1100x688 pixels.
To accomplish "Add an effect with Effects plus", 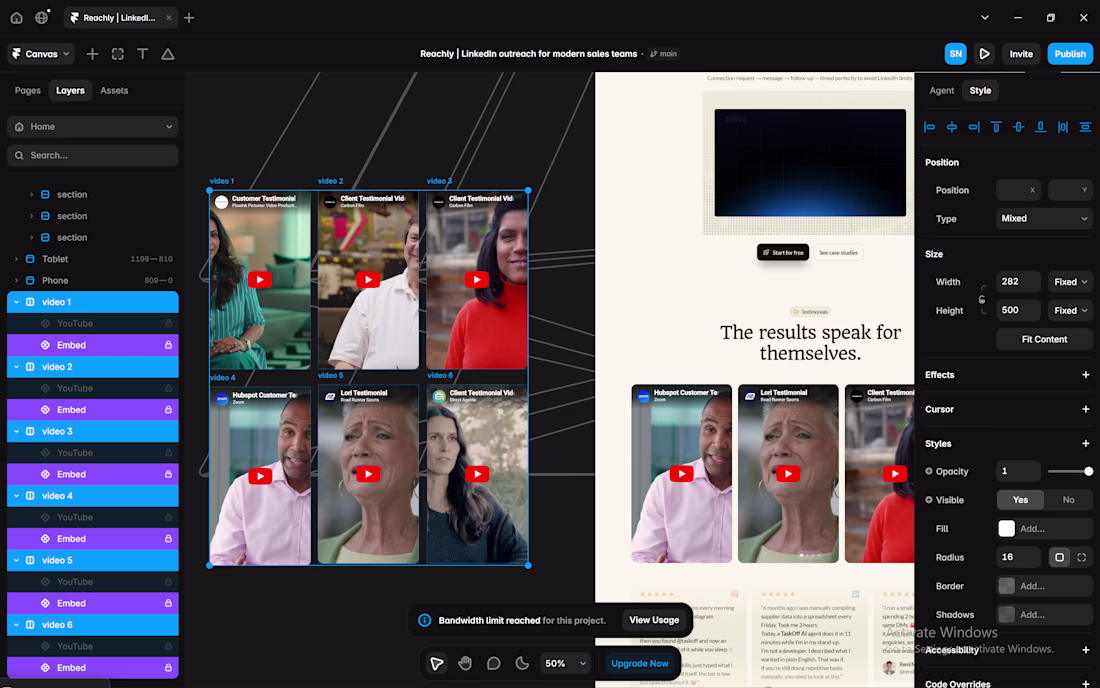I will 1085,375.
